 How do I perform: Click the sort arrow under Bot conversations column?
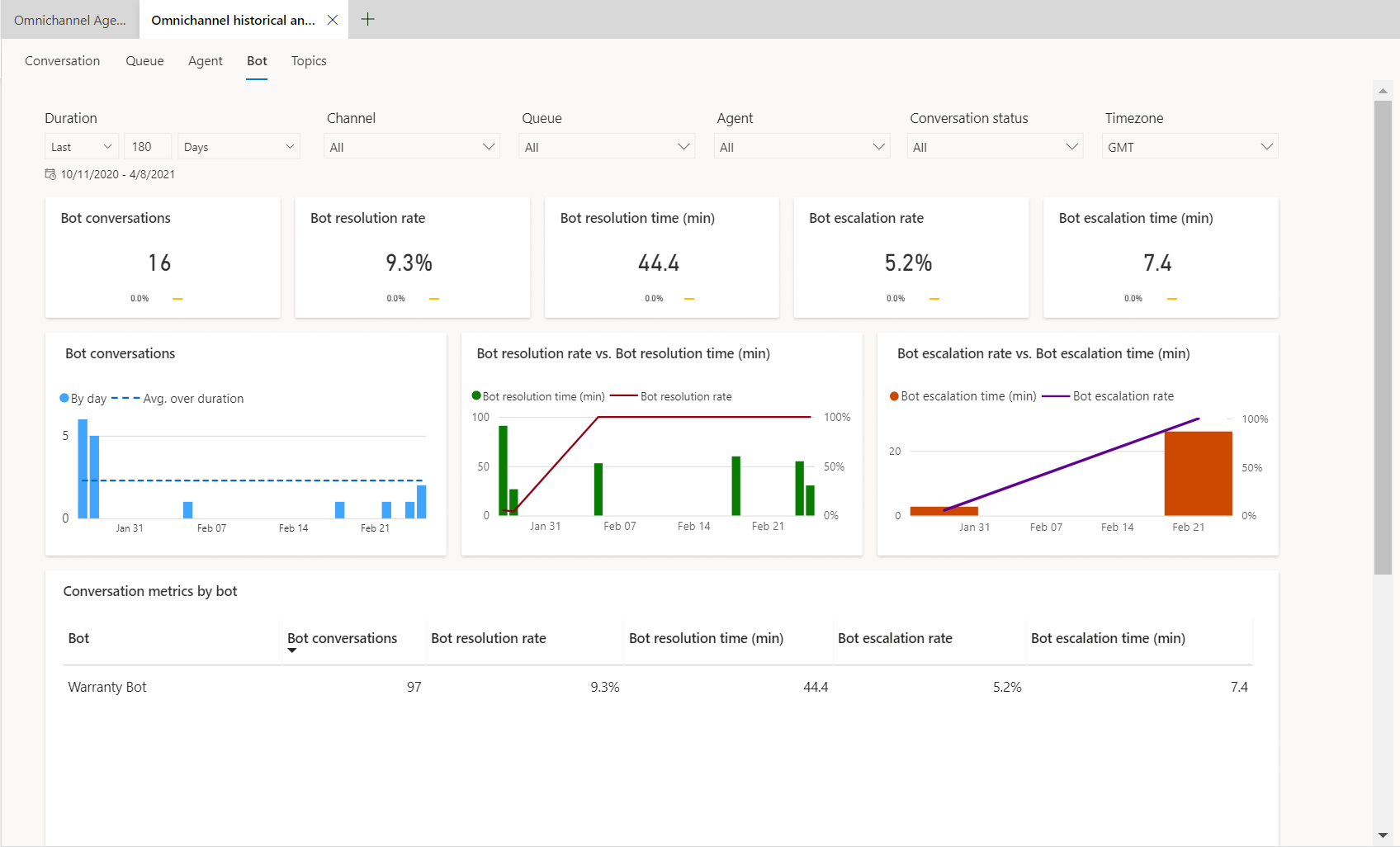(x=292, y=651)
